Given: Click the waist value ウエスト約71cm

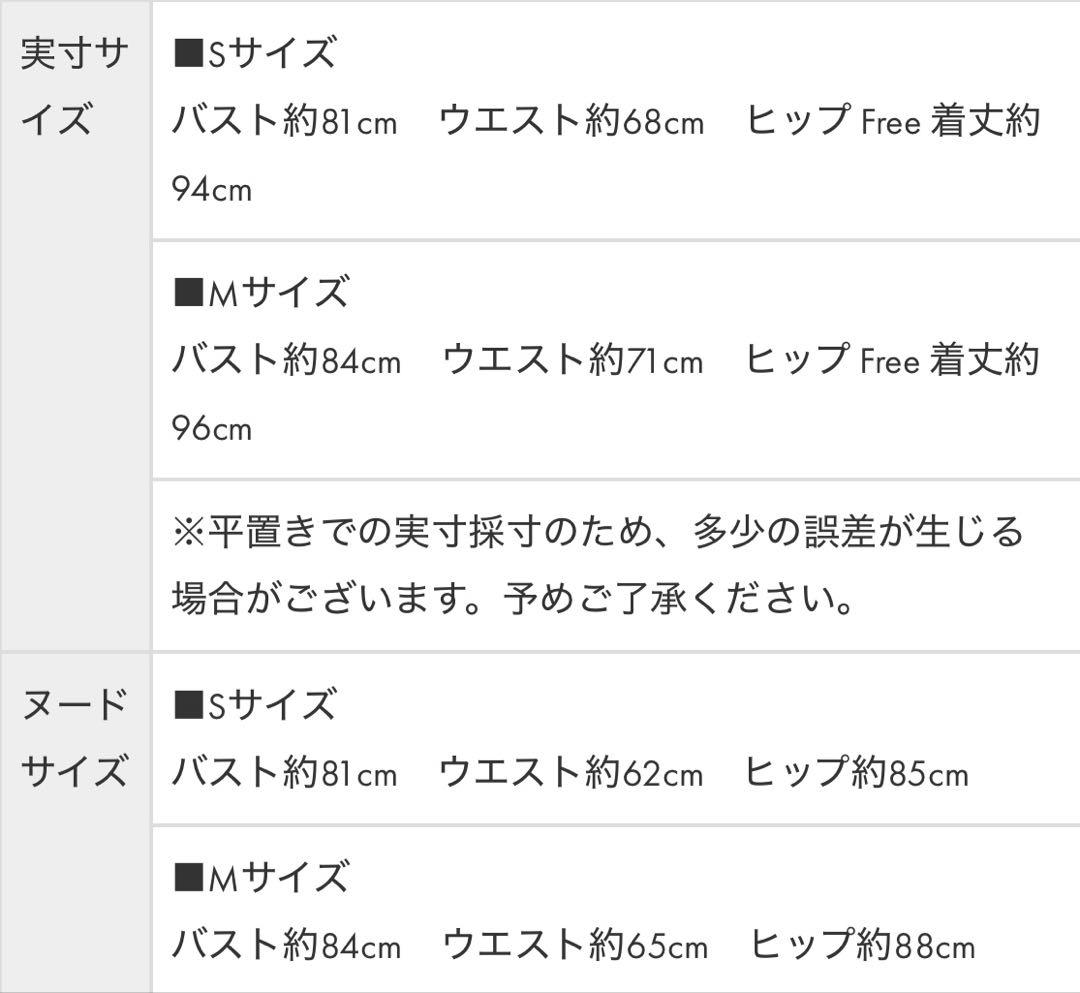Looking at the screenshot, I should coord(572,361).
